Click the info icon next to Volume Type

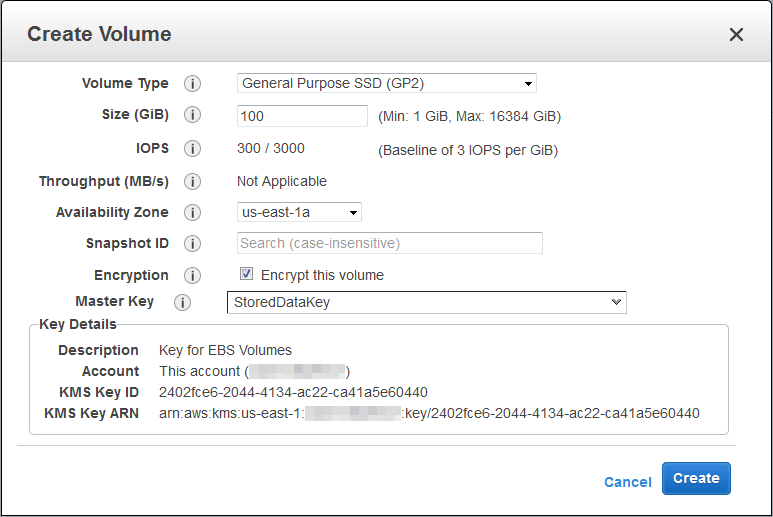click(193, 84)
